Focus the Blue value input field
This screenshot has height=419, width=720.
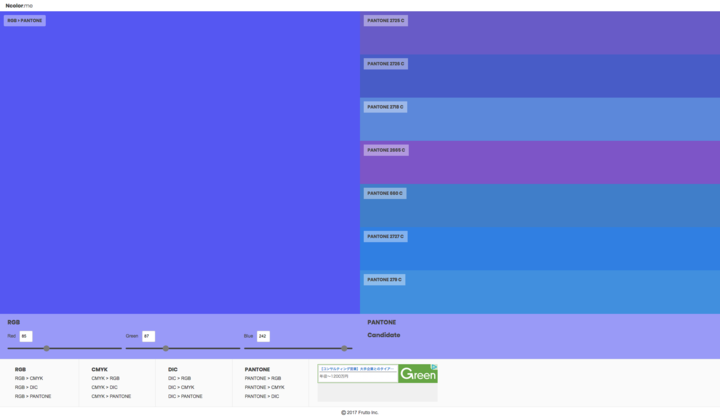(x=263, y=336)
